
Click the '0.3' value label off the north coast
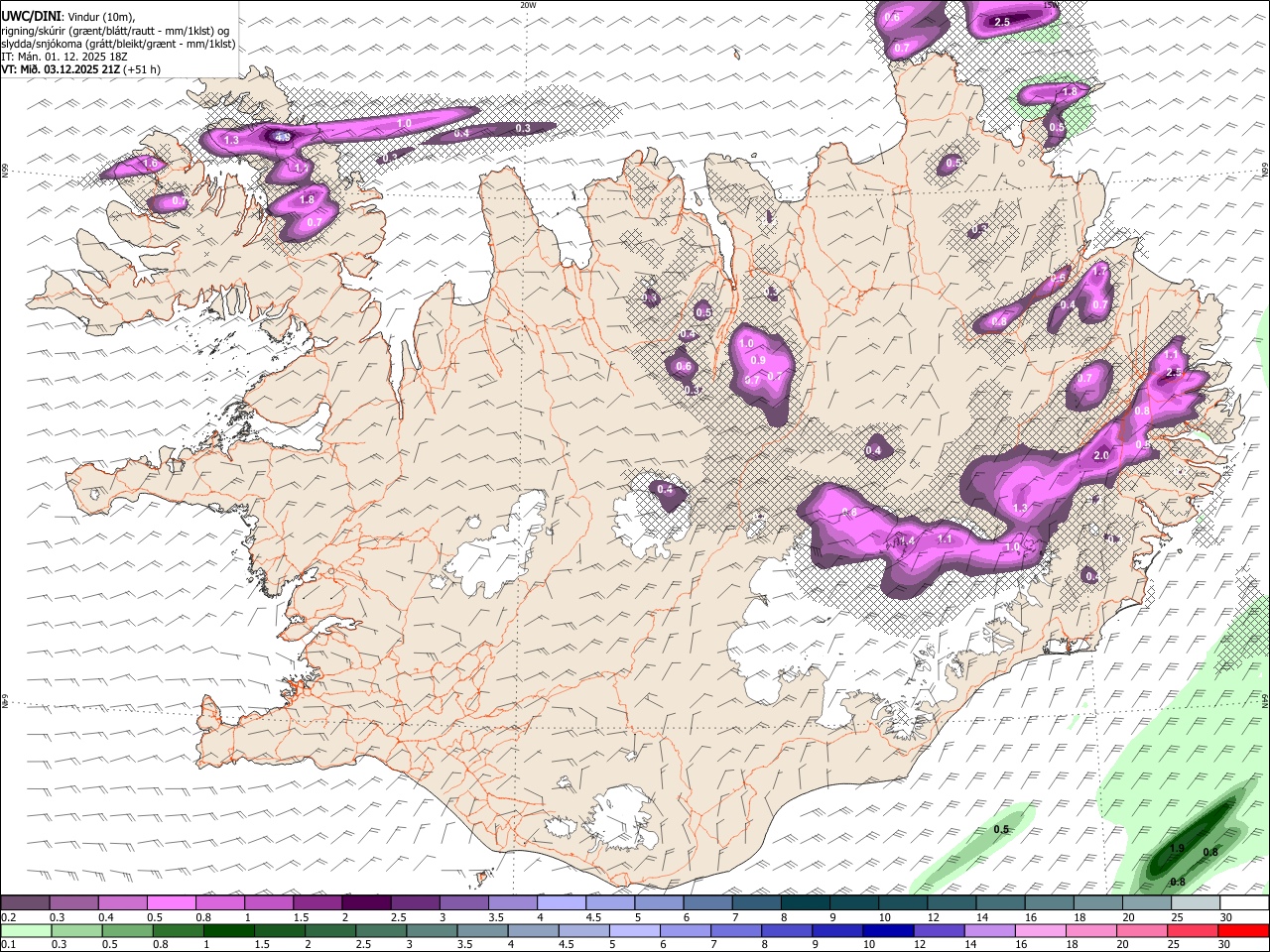coord(523,128)
